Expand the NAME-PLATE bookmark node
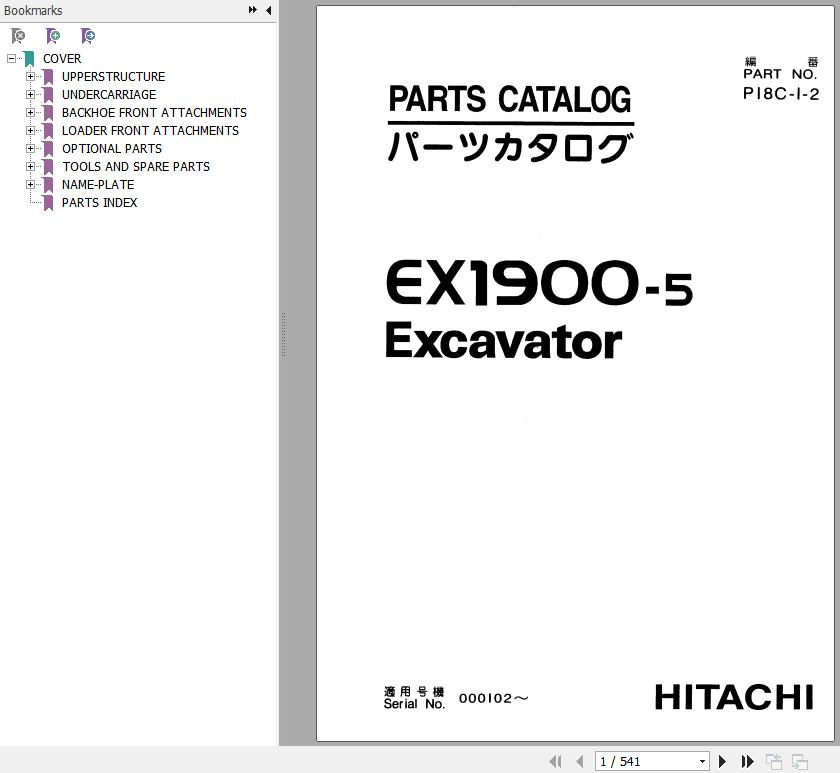This screenshot has height=773, width=840. (x=30, y=184)
